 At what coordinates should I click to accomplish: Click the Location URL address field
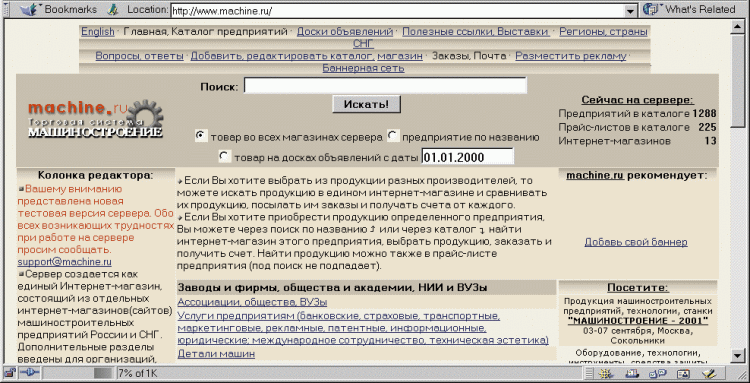tap(398, 11)
